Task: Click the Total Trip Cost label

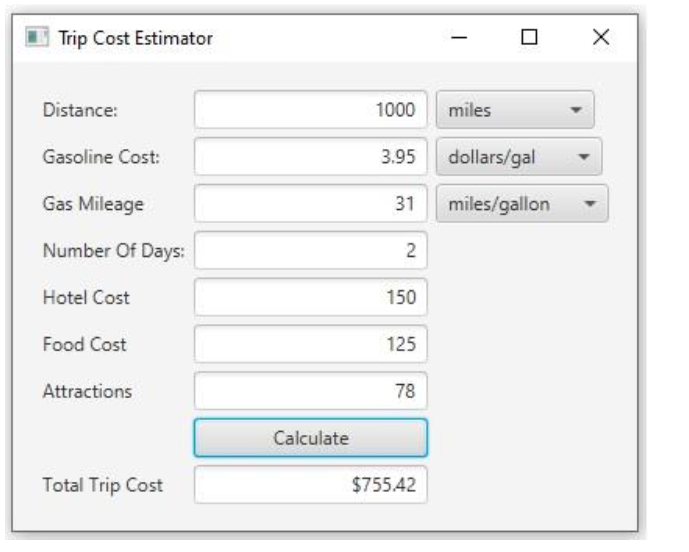Action: [103, 485]
